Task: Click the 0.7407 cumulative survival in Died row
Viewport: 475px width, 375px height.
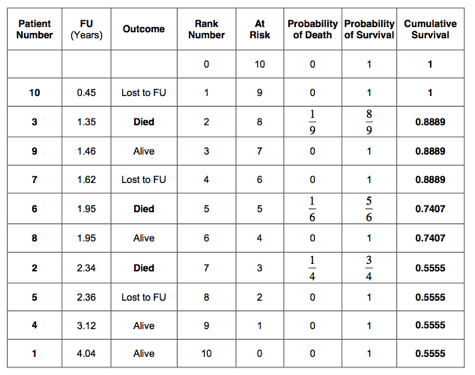Action: coord(430,209)
